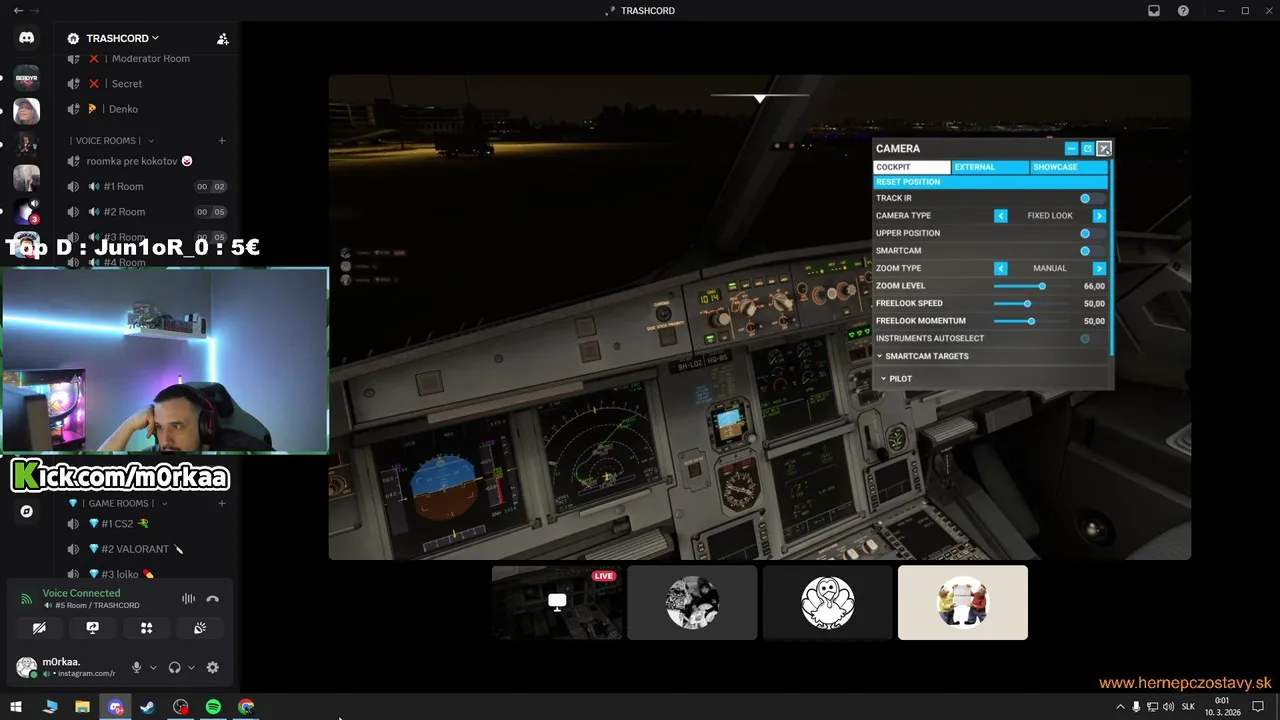This screenshot has width=1280, height=720.
Task: Open Google Chrome from the taskbar
Action: pyautogui.click(x=246, y=707)
